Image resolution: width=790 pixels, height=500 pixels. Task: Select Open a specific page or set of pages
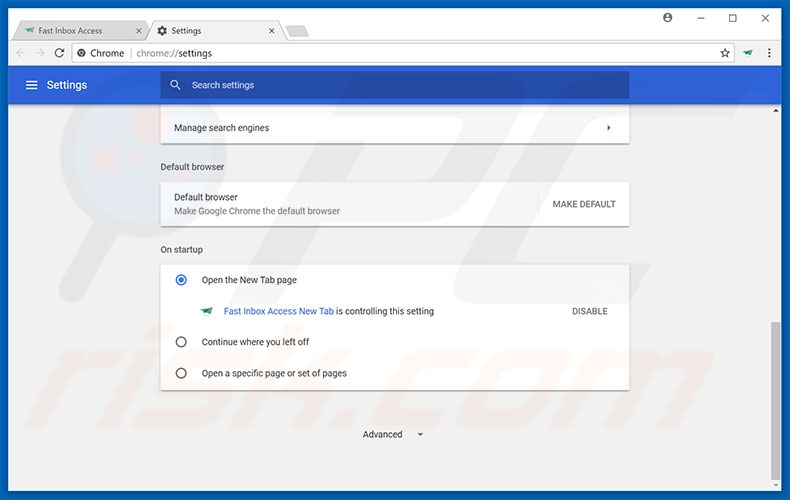(x=181, y=373)
